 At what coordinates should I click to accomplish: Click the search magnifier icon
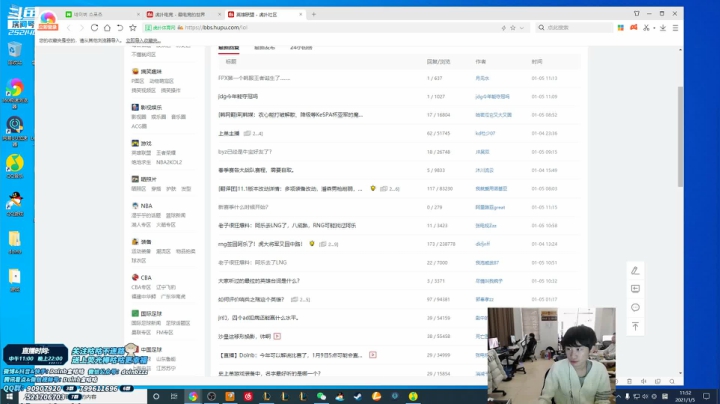pyautogui.click(x=541, y=28)
